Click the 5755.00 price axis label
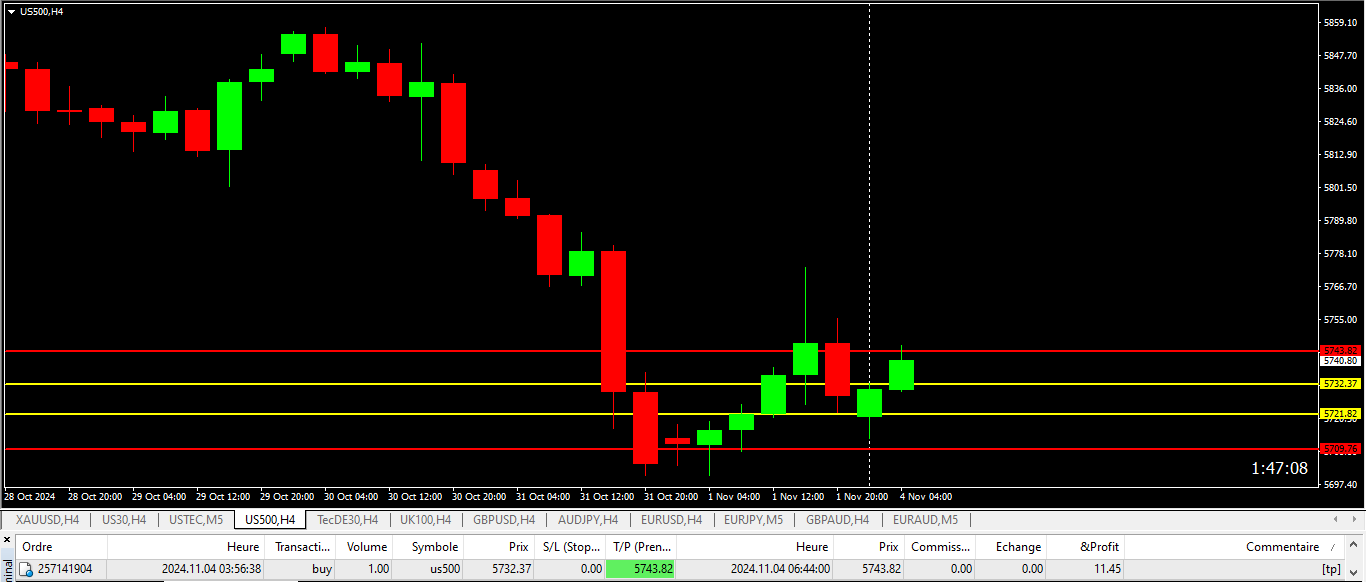This screenshot has height=582, width=1366. pos(1340,320)
